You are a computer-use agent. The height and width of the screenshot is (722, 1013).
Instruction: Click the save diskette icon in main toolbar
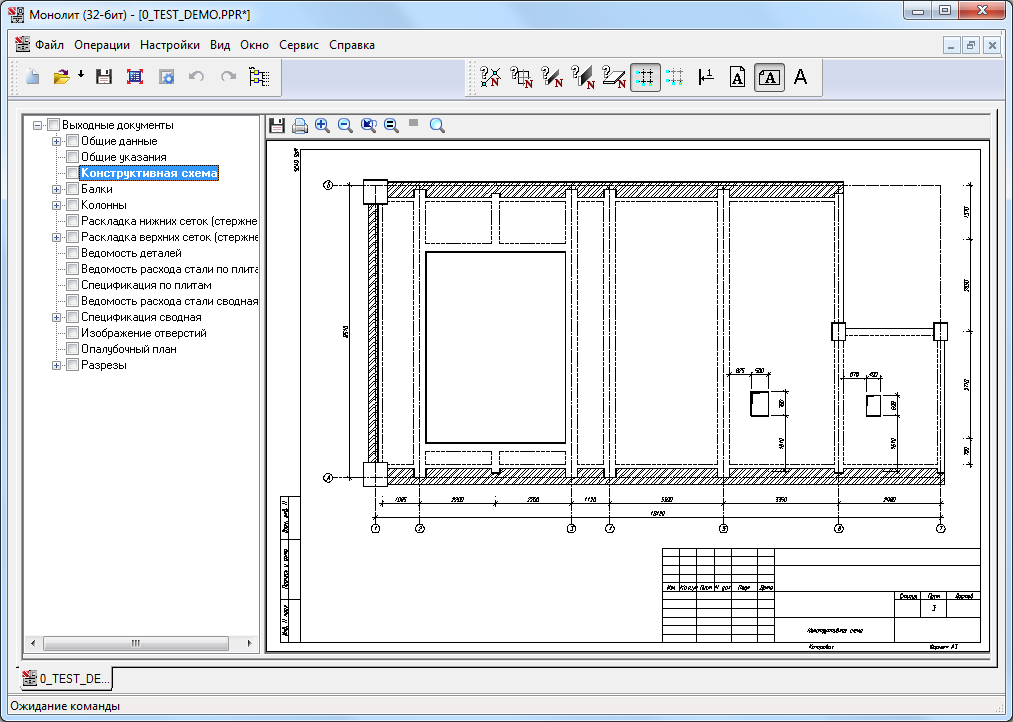[x=103, y=77]
